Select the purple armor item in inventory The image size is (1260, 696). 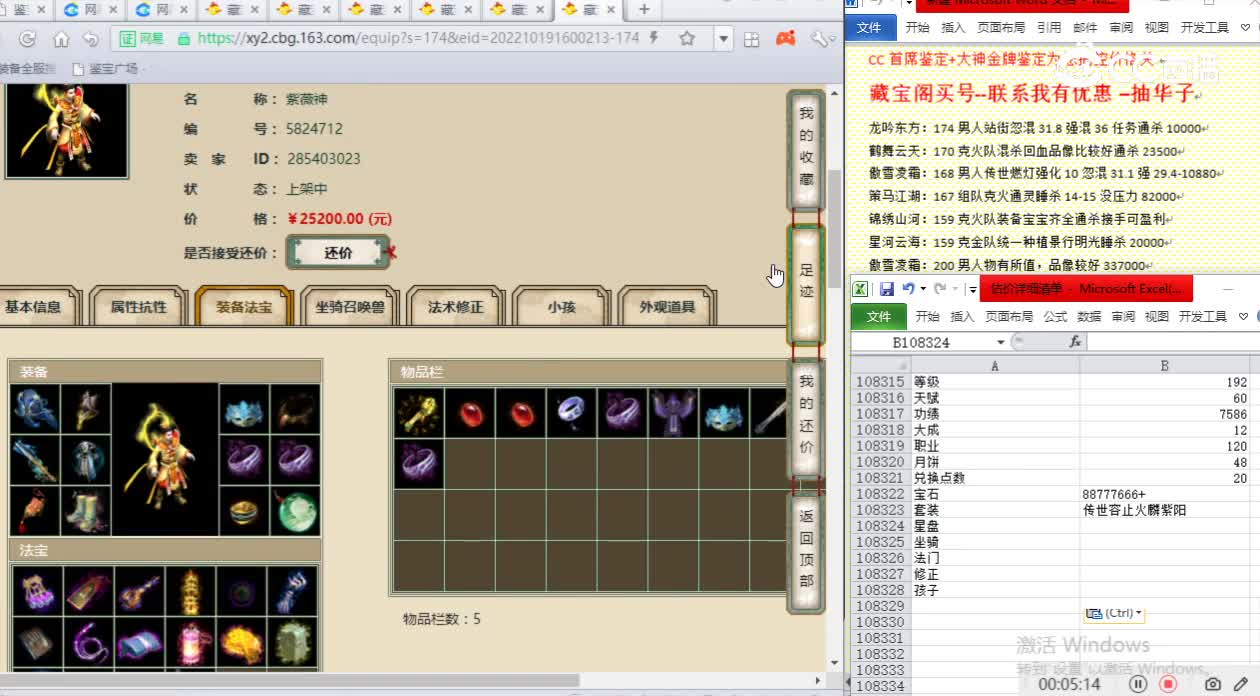[x=673, y=413]
